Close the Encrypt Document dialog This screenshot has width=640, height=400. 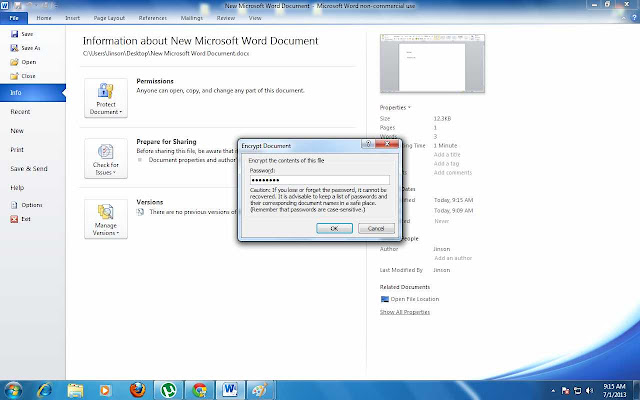pos(387,144)
